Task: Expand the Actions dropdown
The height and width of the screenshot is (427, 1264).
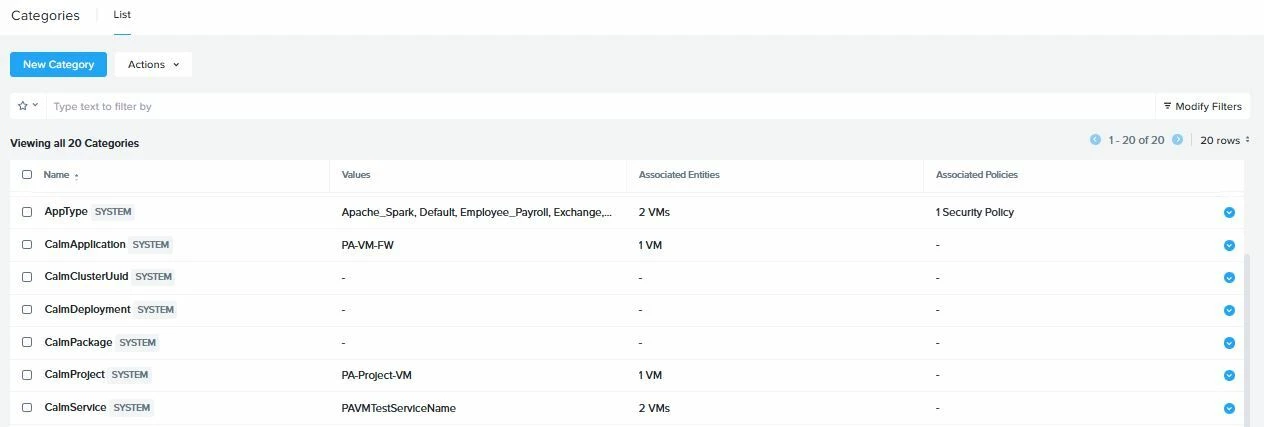Action: pyautogui.click(x=153, y=64)
